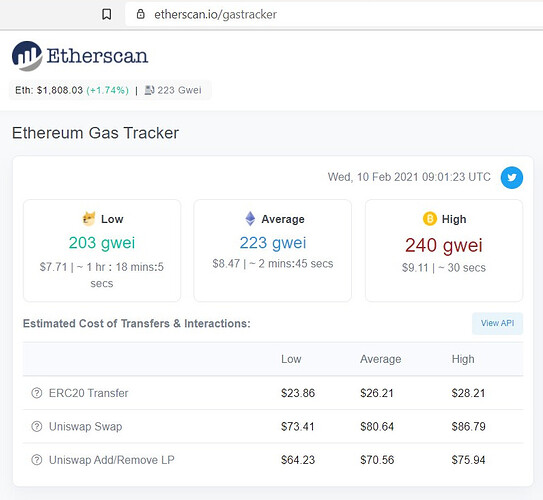Open the View API button
543x500 pixels.
497,323
